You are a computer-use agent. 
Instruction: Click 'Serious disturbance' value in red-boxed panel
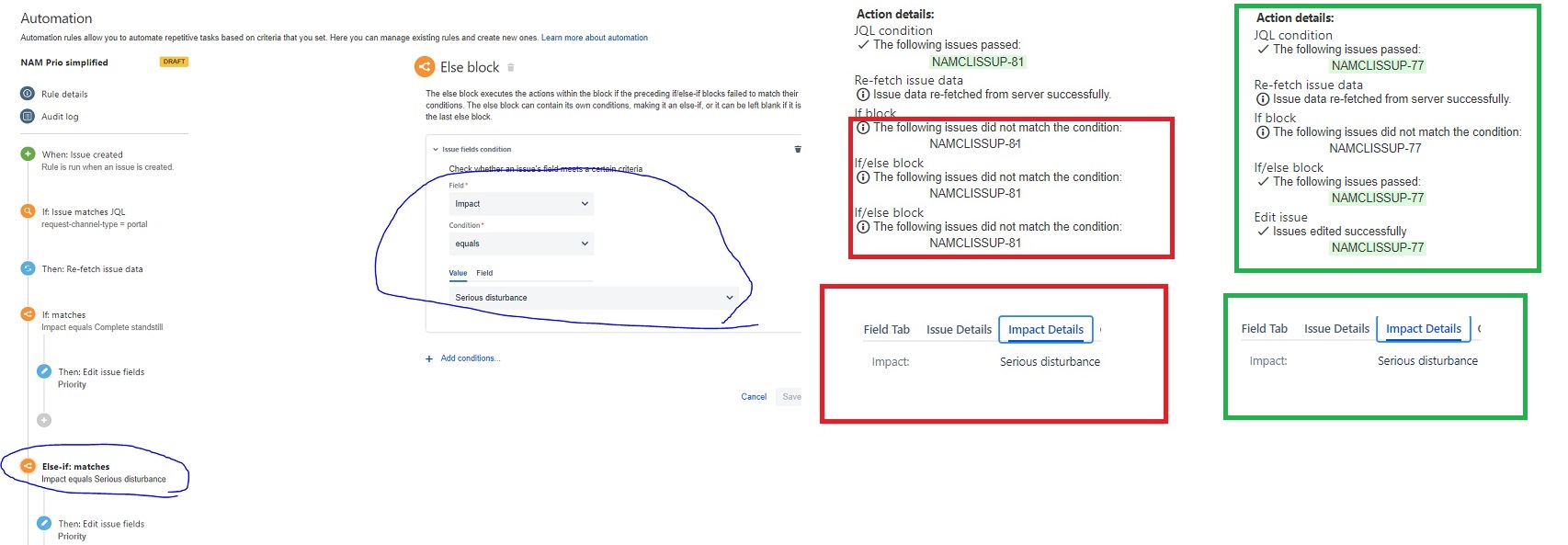pos(1050,361)
